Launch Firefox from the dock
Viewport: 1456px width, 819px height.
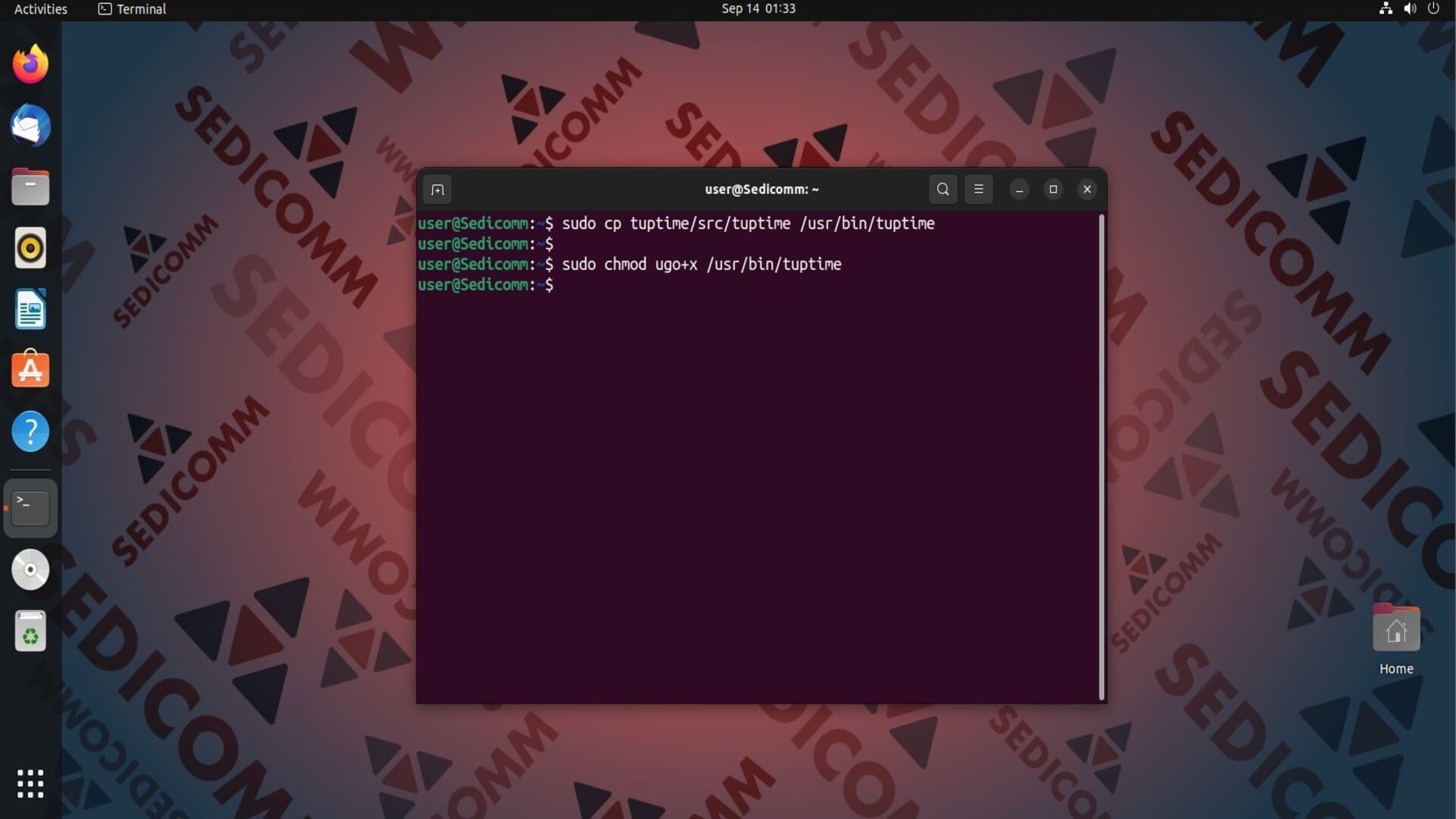(x=30, y=64)
